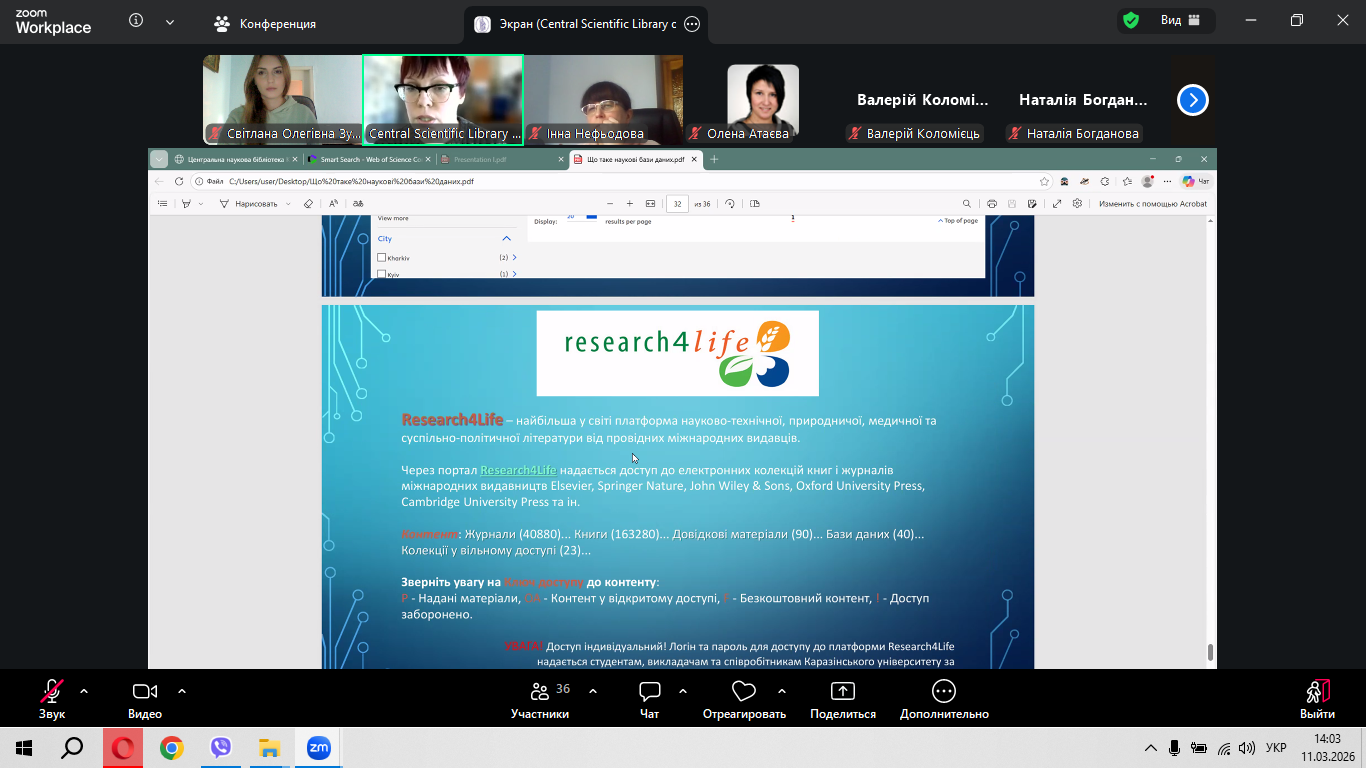Switch to the Conference tab
This screenshot has width=1366, height=768.
click(x=266, y=24)
